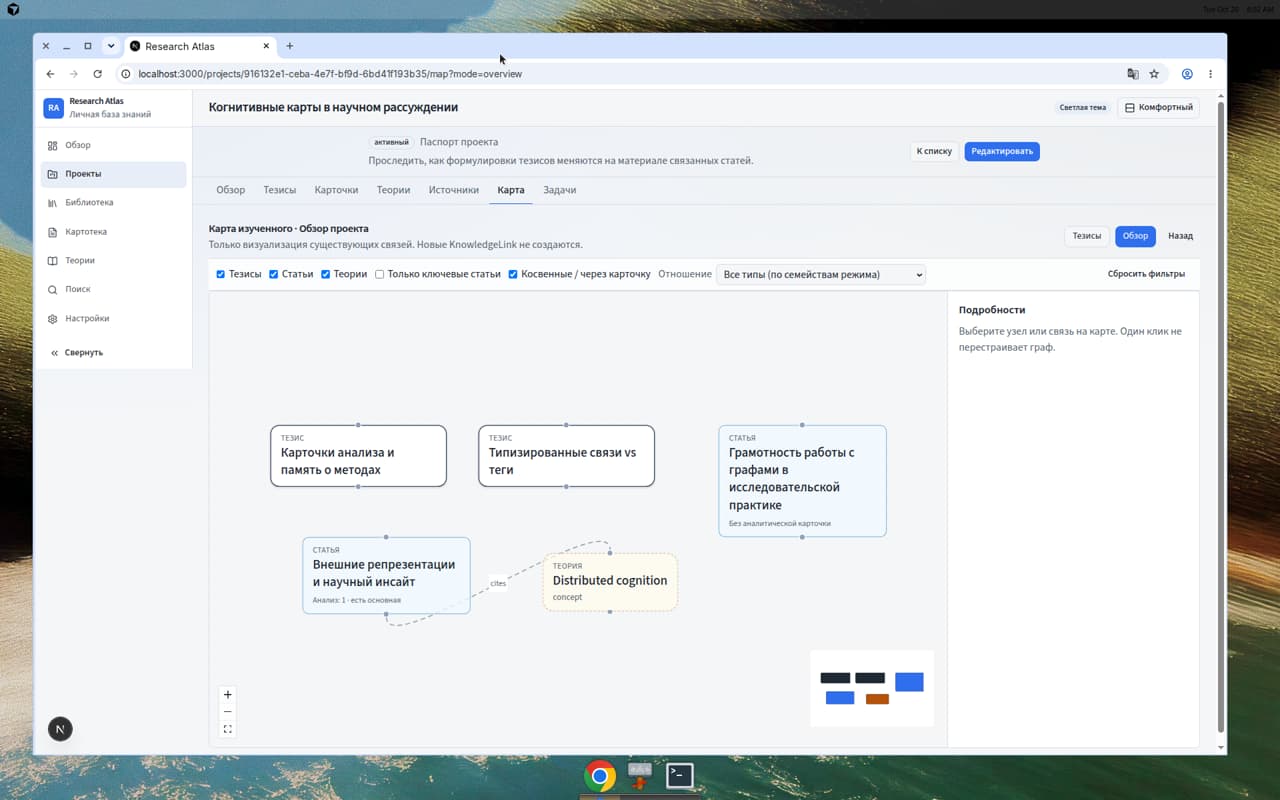The image size is (1280, 800).
Task: Zoom out on the map
Action: click(x=228, y=712)
